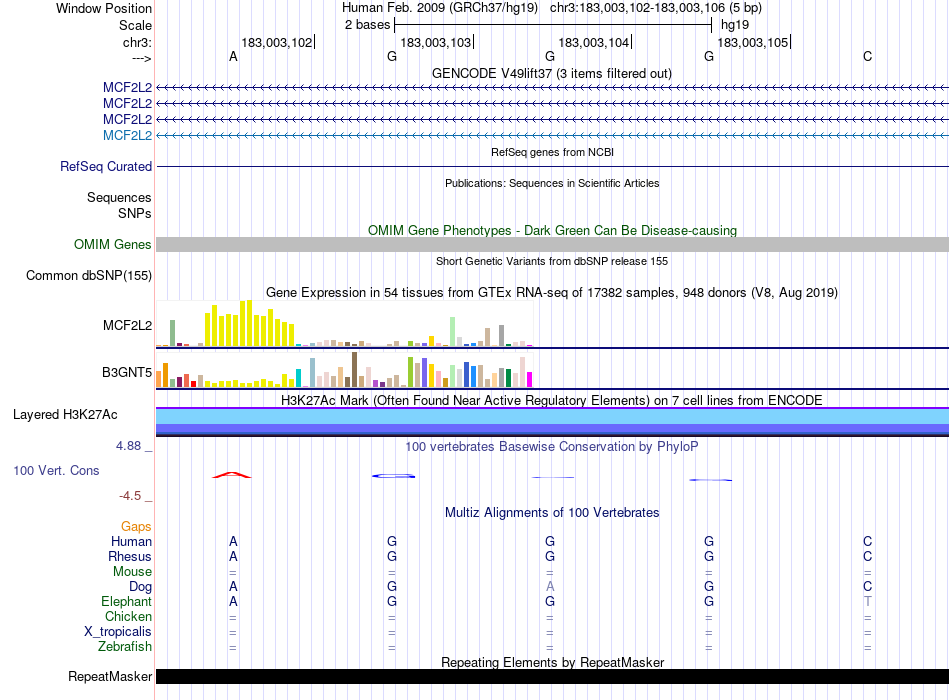This screenshot has width=950, height=700.
Task: Click the RefSeq Curated intron line
Action: (552, 166)
